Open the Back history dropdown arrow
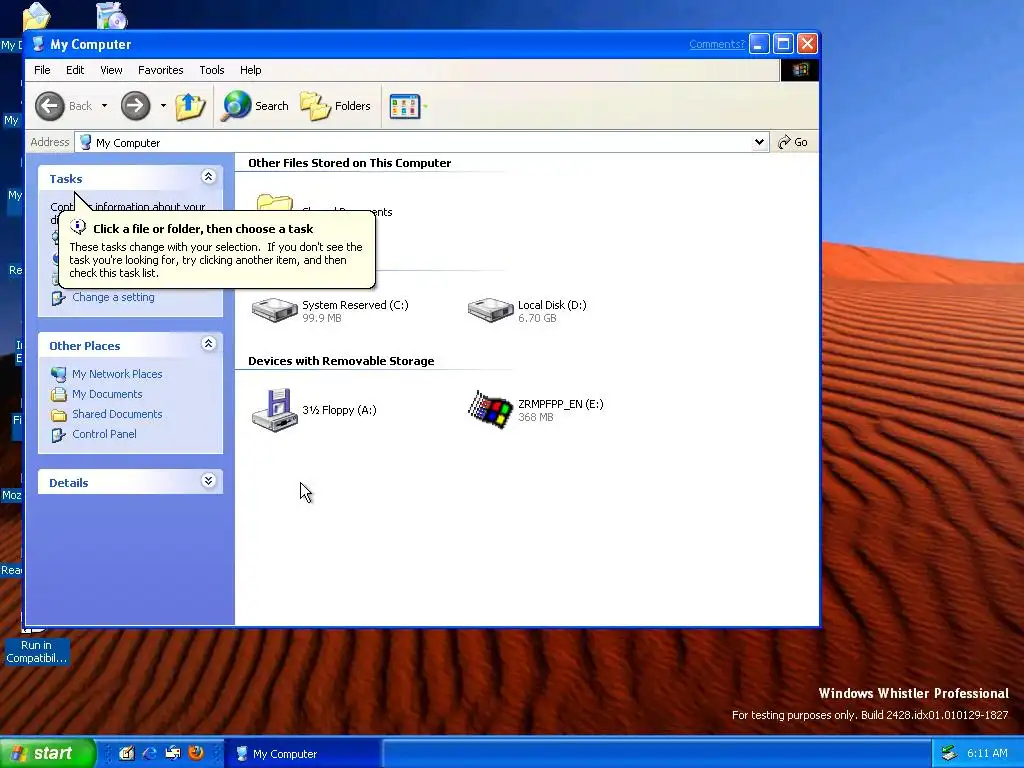The height and width of the screenshot is (768, 1024). (104, 106)
